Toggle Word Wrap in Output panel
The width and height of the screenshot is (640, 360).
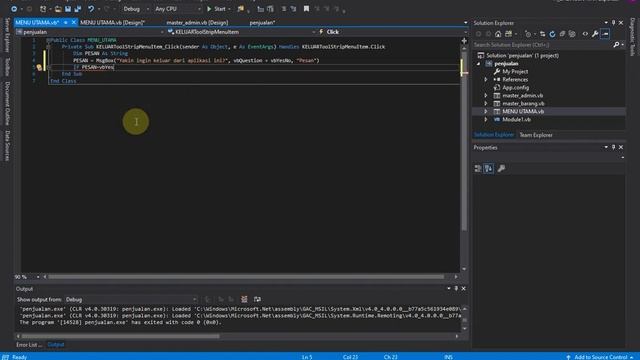click(x=257, y=300)
